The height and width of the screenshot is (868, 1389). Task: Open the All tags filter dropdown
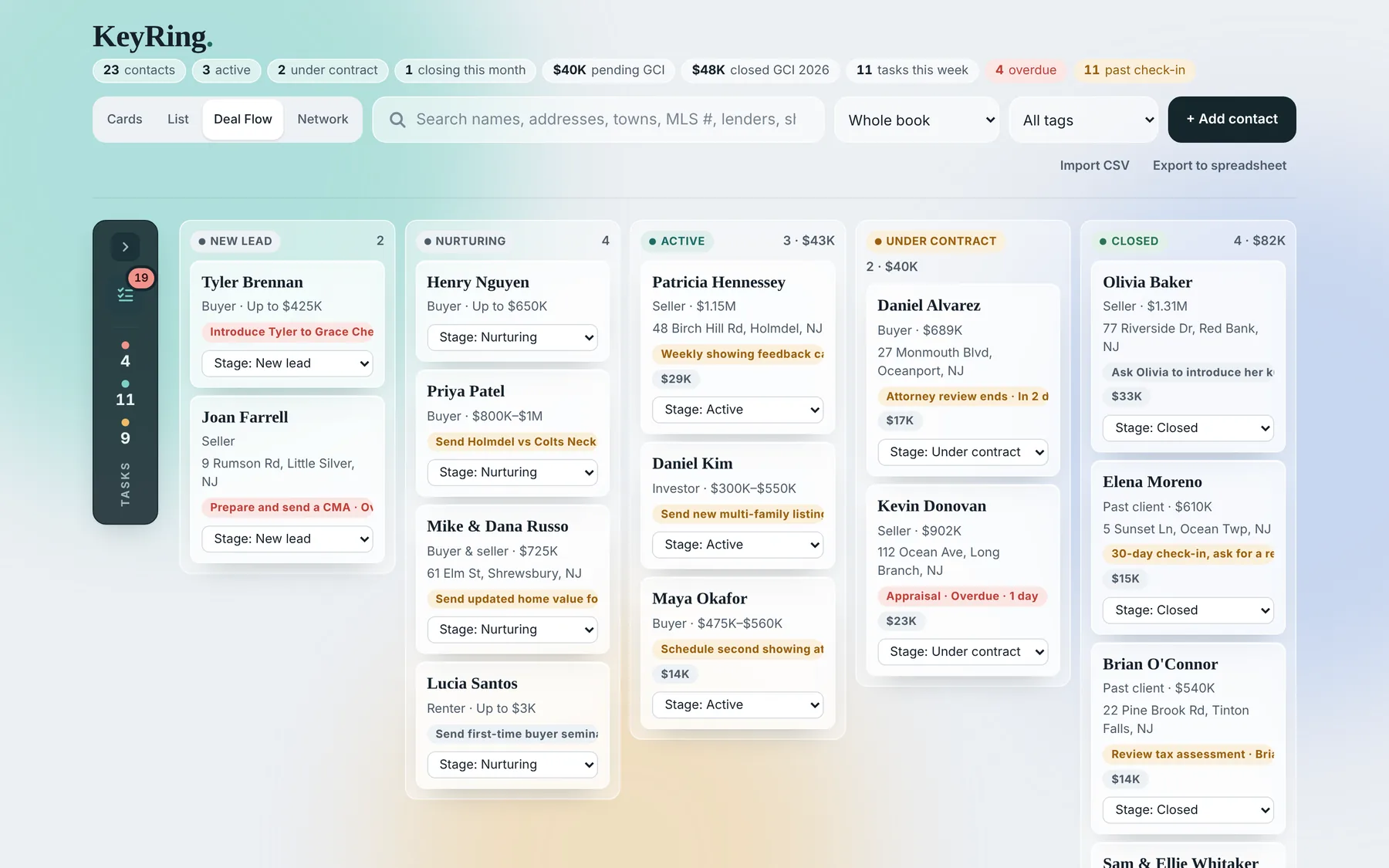[1083, 120]
